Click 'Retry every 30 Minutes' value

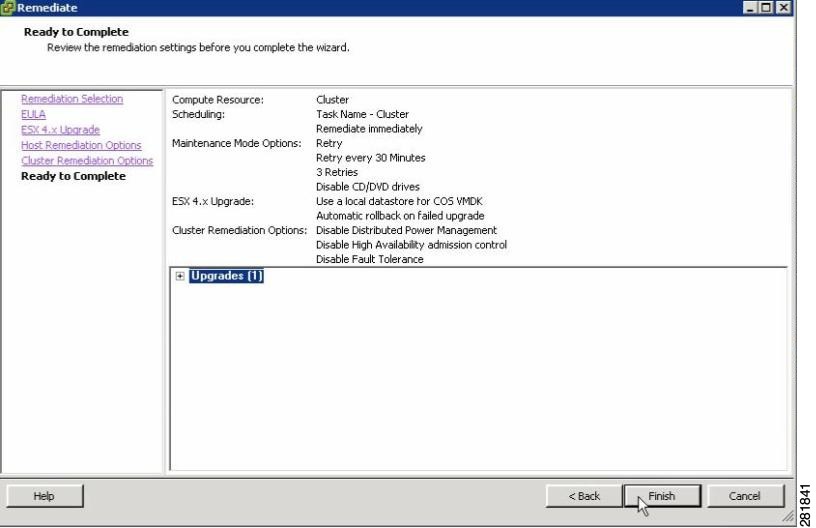(x=371, y=158)
